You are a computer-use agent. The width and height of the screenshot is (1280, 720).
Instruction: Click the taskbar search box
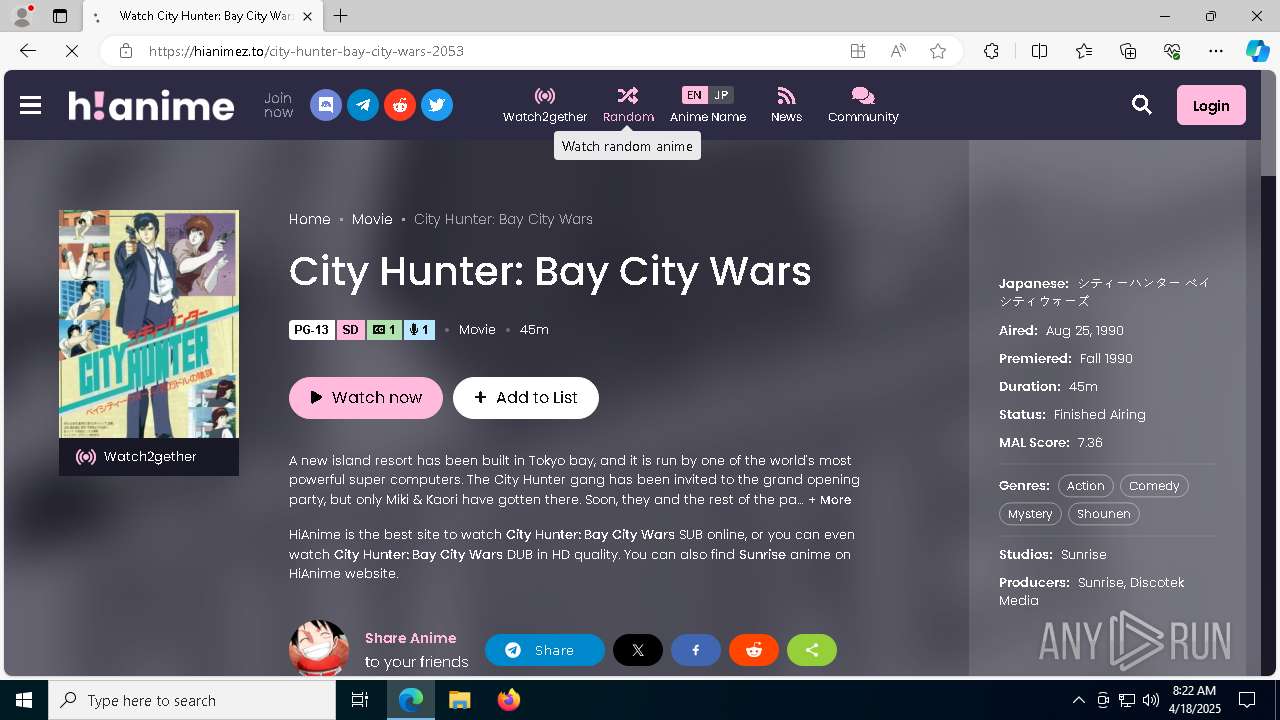pos(192,700)
